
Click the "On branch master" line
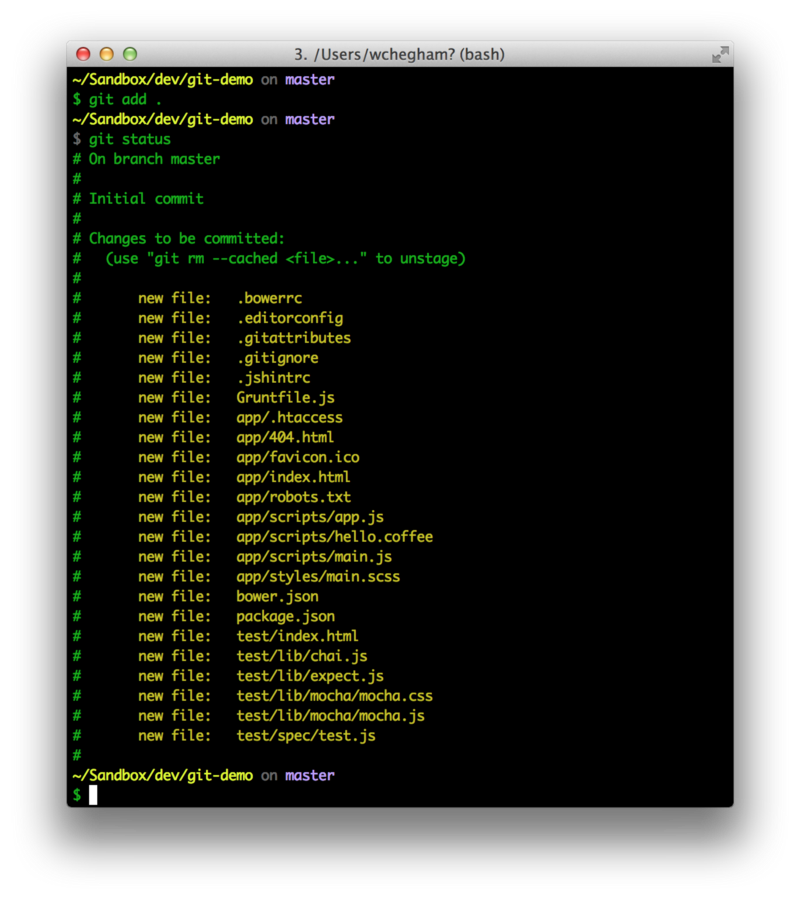click(x=154, y=158)
